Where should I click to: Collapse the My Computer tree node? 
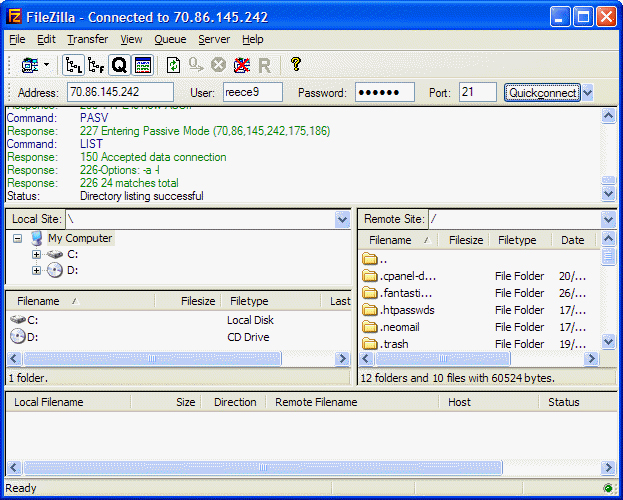(17, 238)
